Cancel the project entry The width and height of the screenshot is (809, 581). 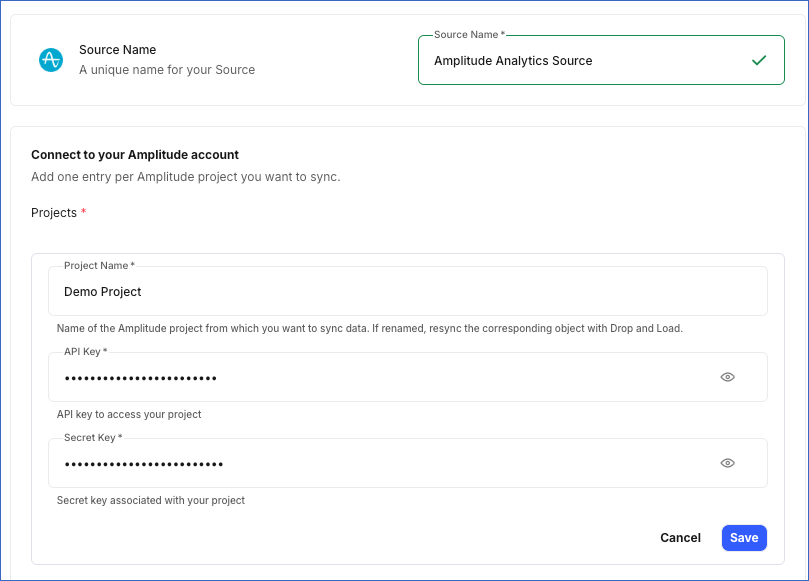[680, 538]
